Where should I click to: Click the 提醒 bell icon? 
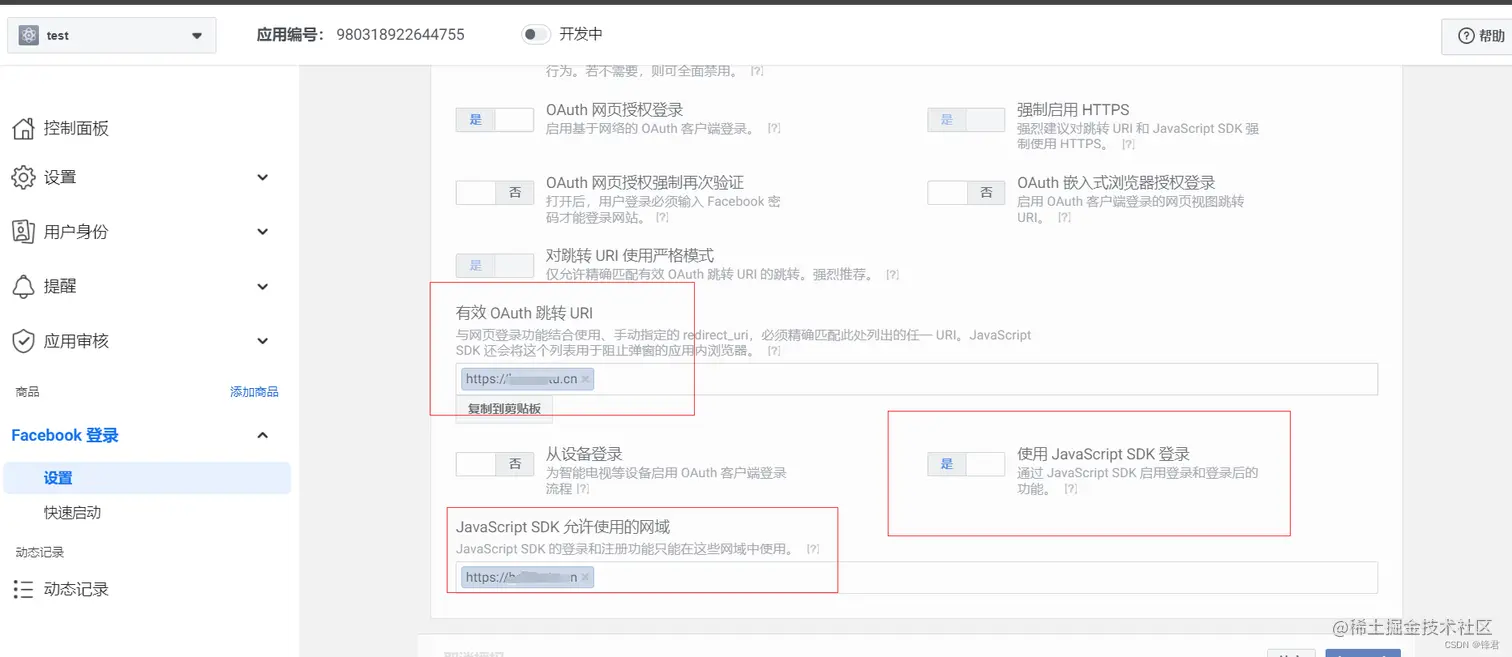tap(23, 286)
